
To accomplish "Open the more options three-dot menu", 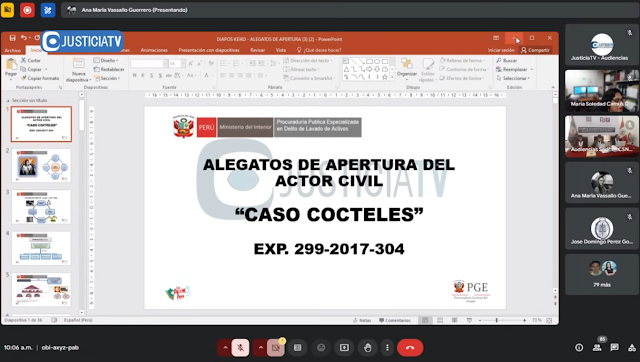I will point(387,348).
